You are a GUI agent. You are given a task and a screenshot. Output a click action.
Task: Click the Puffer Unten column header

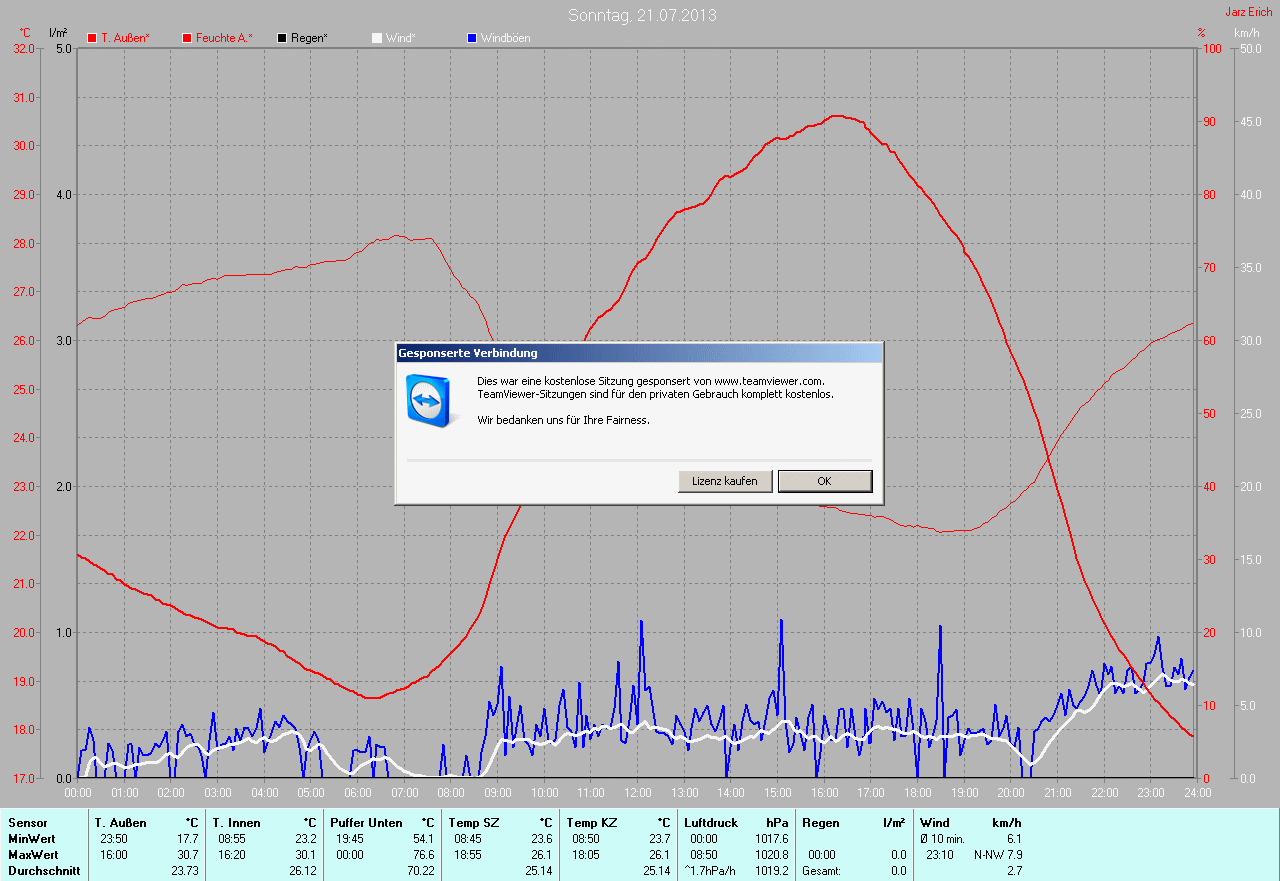(x=366, y=823)
